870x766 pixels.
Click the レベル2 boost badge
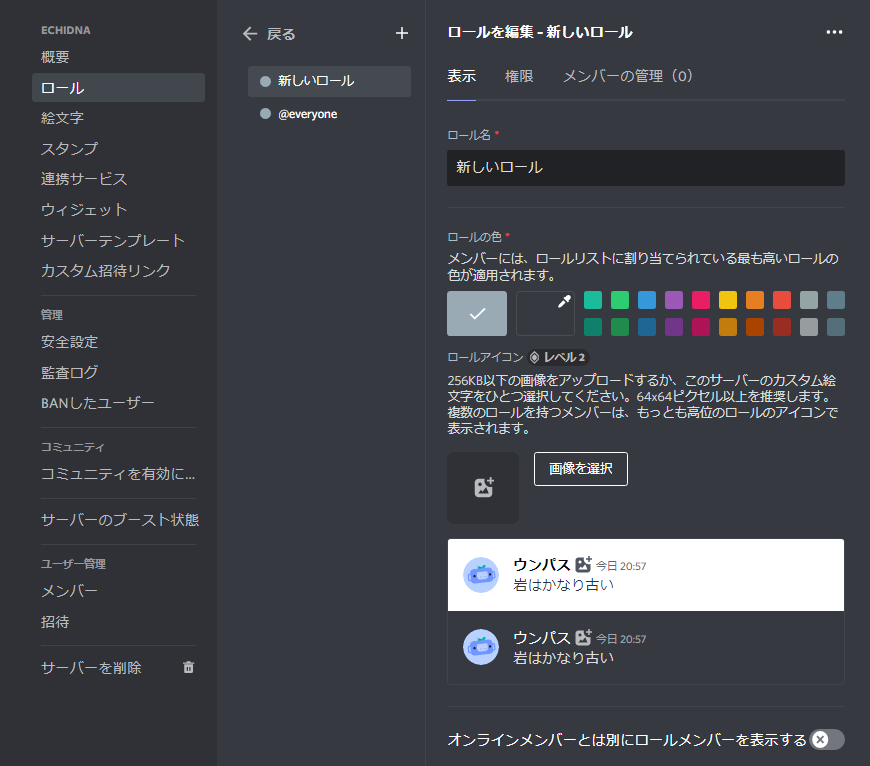click(x=559, y=357)
